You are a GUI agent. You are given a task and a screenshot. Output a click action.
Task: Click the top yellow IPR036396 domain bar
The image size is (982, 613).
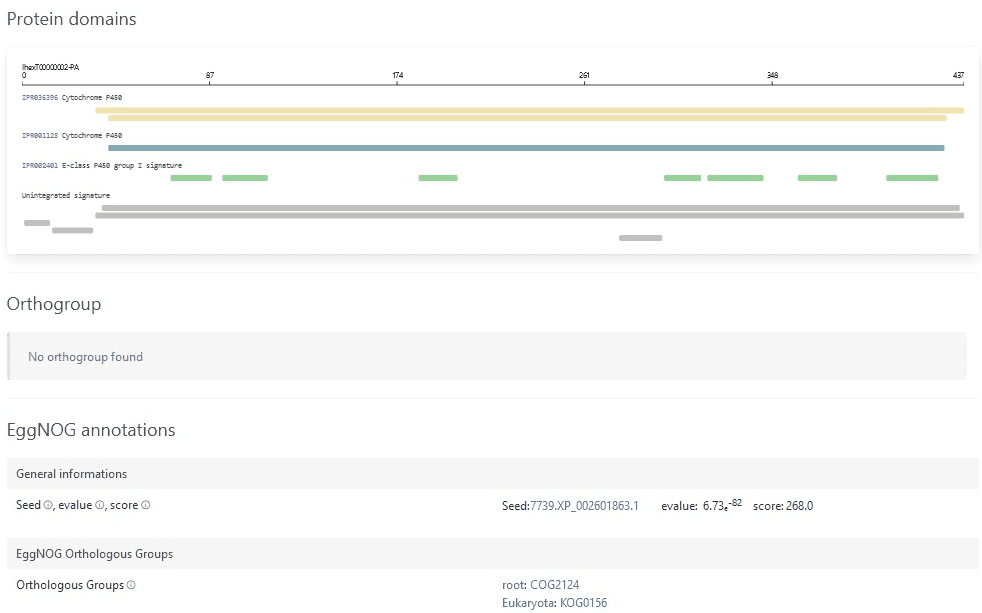click(x=529, y=110)
